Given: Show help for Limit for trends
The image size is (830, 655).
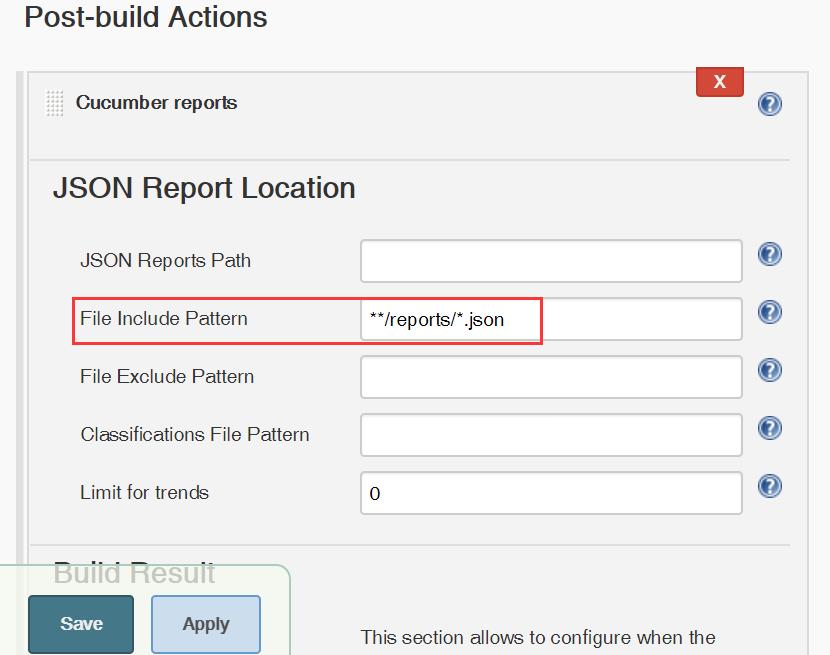Looking at the screenshot, I should click(769, 486).
